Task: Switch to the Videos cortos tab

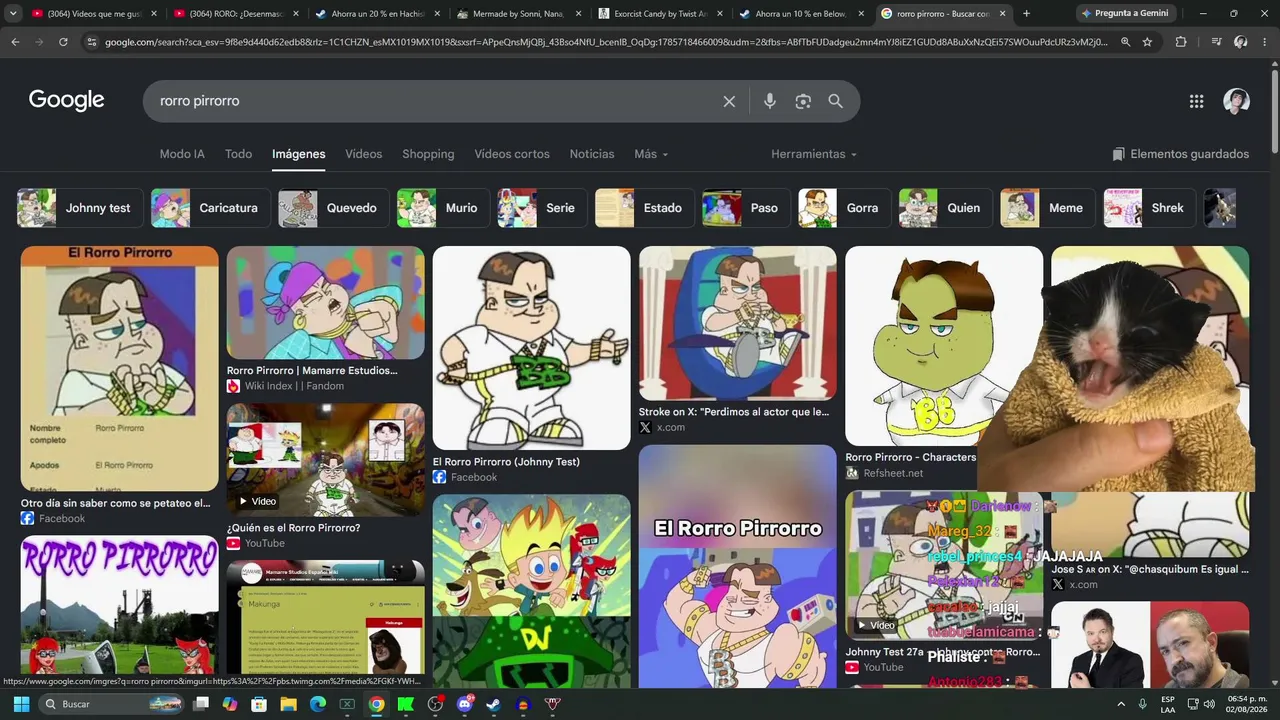Action: click(x=512, y=154)
